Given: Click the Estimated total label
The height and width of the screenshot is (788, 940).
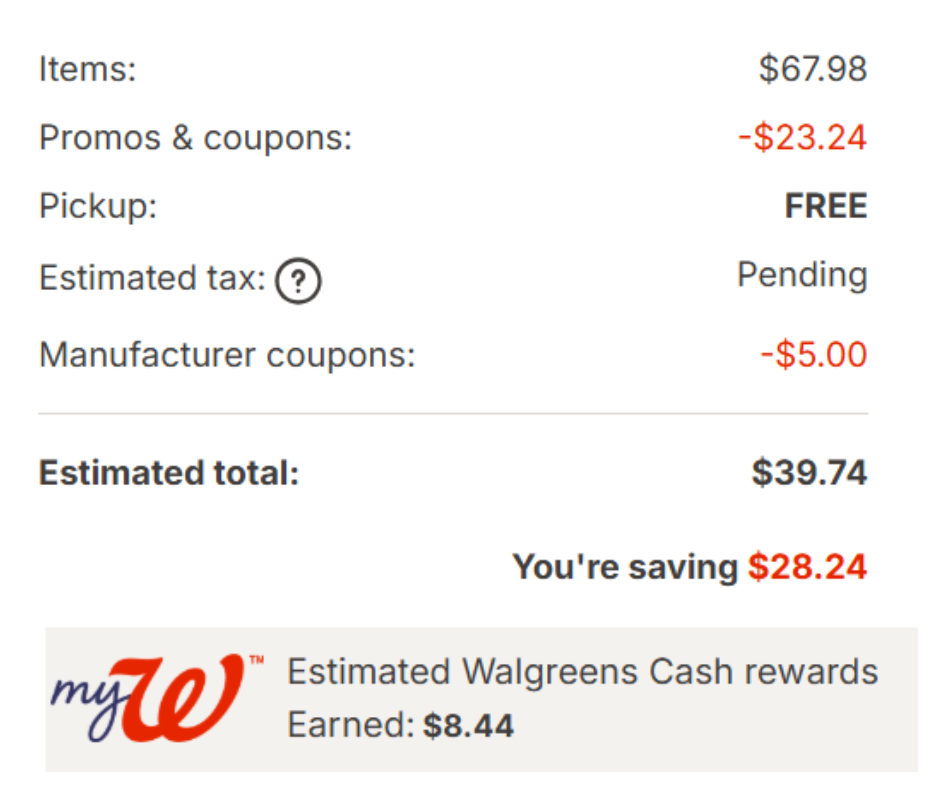Looking at the screenshot, I should click(x=169, y=473).
